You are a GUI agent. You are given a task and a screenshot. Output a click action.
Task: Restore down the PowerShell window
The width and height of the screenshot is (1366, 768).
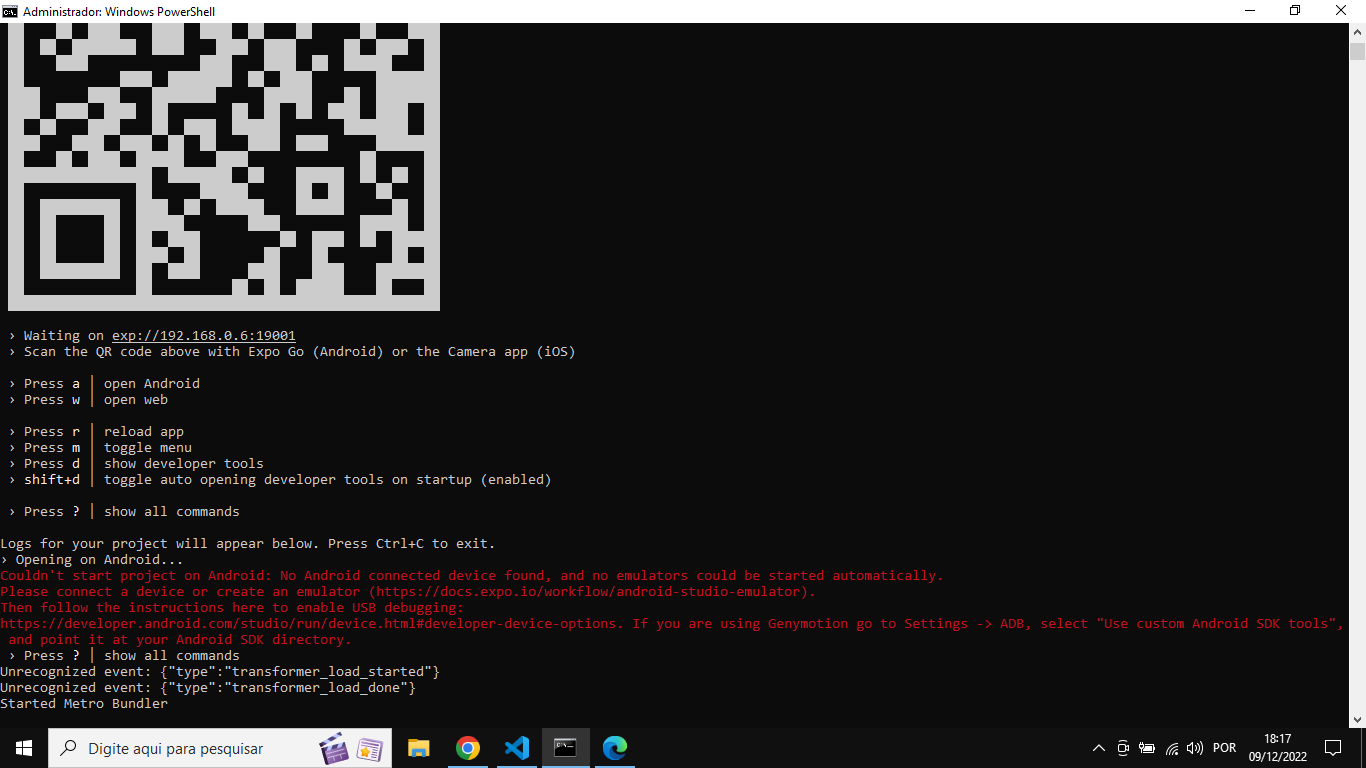click(1296, 11)
